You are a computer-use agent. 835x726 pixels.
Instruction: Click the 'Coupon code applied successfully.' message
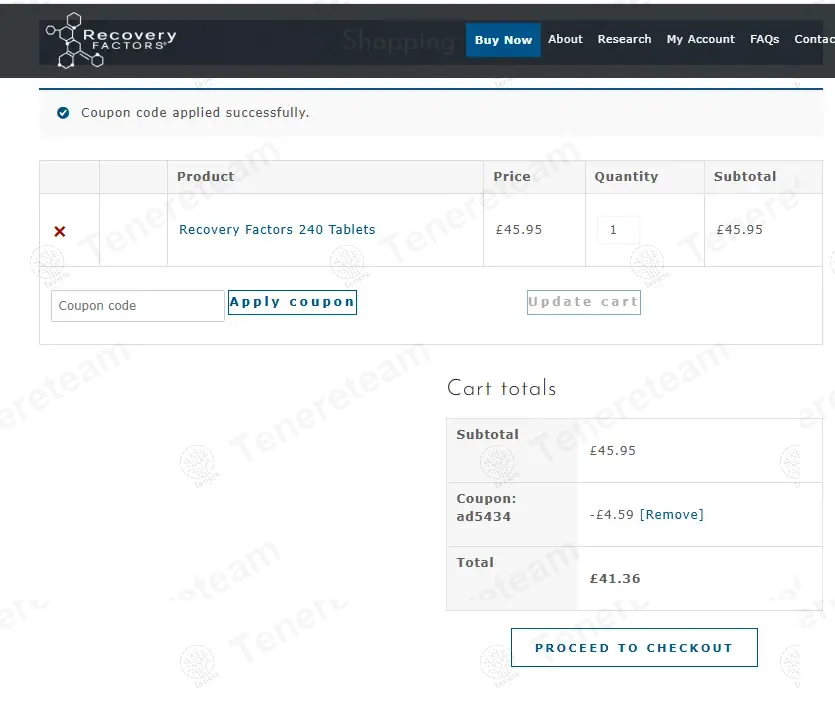(195, 113)
